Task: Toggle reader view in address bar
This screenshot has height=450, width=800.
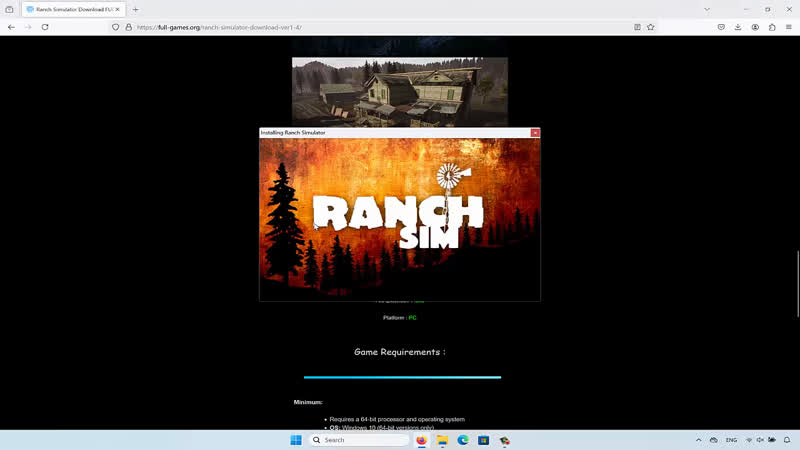Action: coord(637,27)
